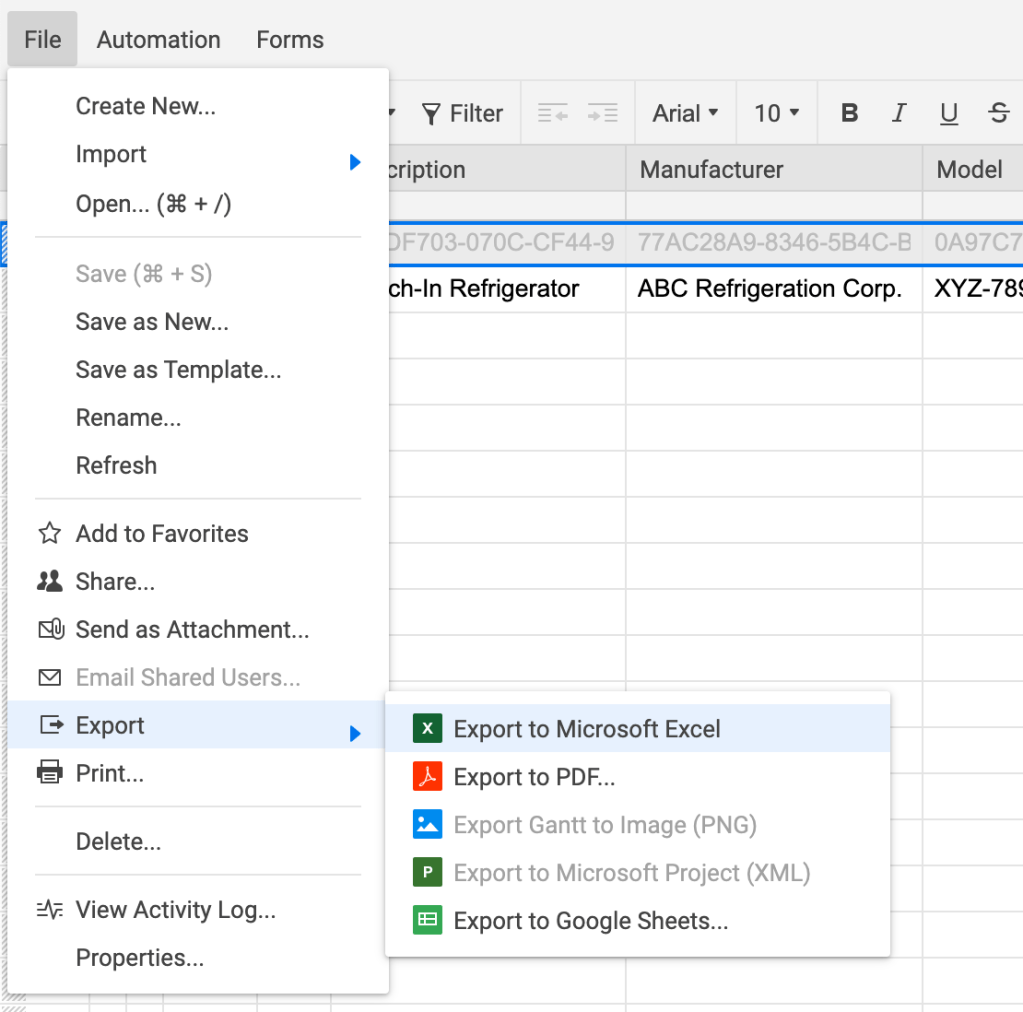The height and width of the screenshot is (1012, 1023).
Task: Select the ABC Refrigeration Corp. cell
Action: pyautogui.click(x=770, y=289)
